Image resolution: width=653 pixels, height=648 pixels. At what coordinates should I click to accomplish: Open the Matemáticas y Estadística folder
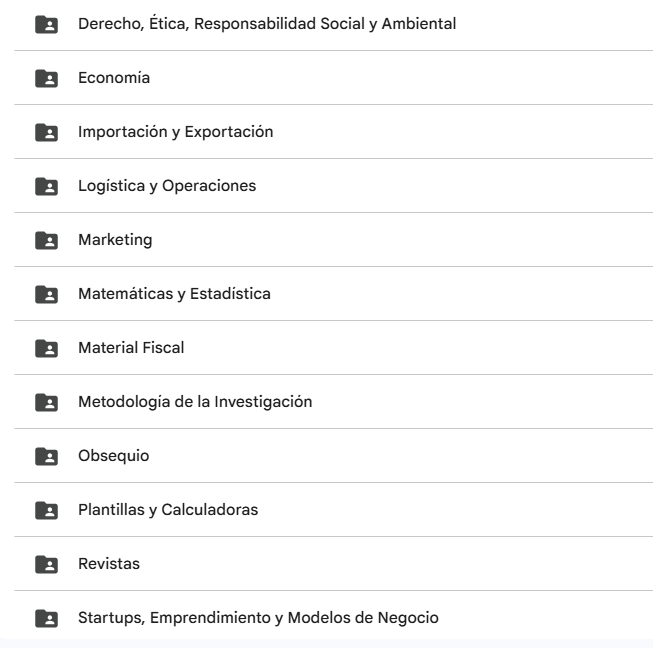174,294
